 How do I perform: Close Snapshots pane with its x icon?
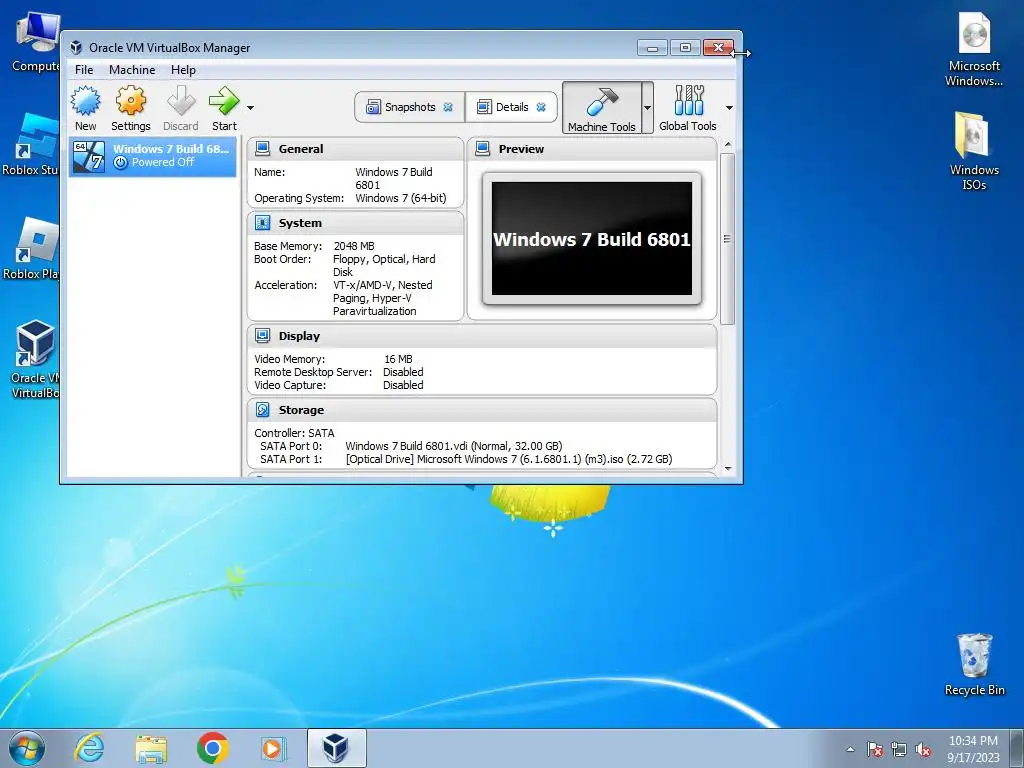[448, 107]
